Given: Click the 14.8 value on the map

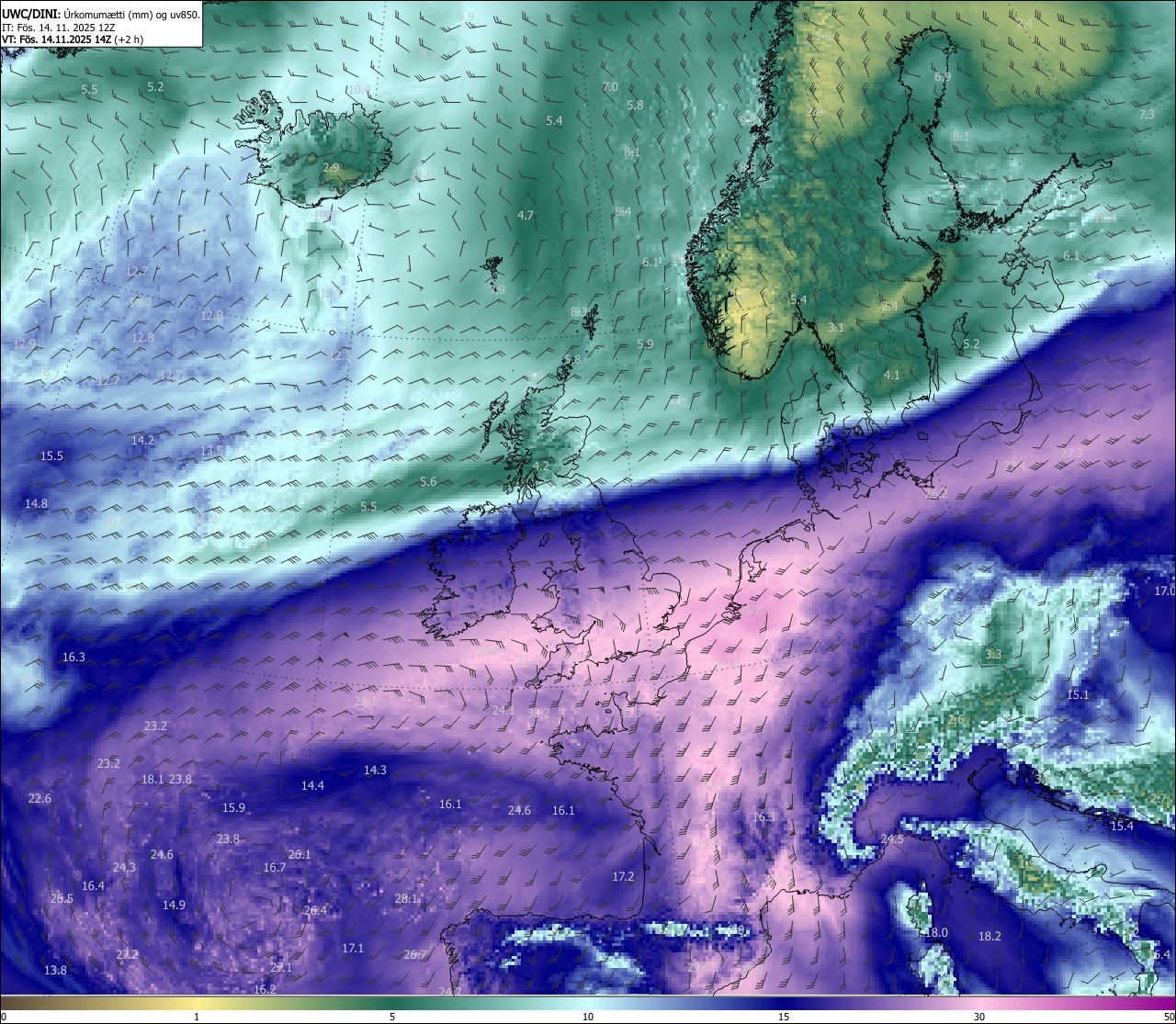Looking at the screenshot, I should tap(36, 504).
